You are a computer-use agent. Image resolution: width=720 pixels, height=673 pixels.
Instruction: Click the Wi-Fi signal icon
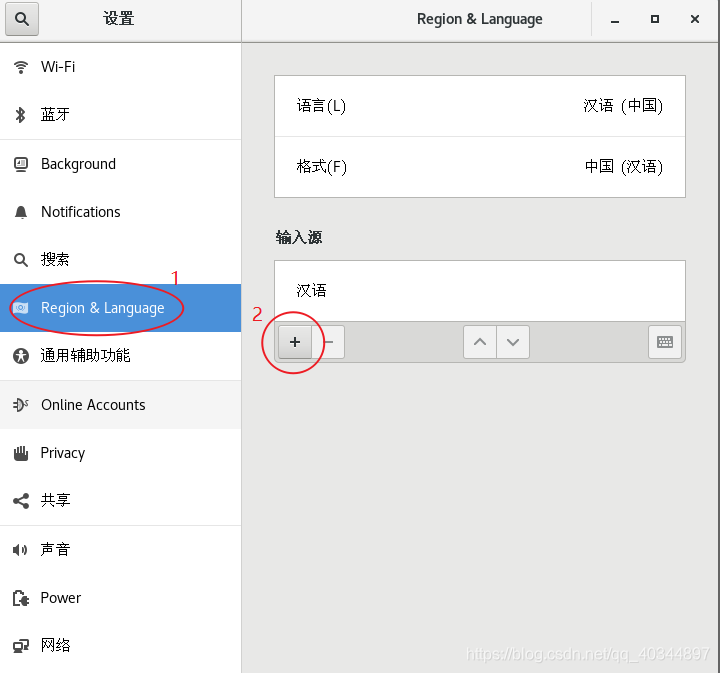pyautogui.click(x=21, y=67)
